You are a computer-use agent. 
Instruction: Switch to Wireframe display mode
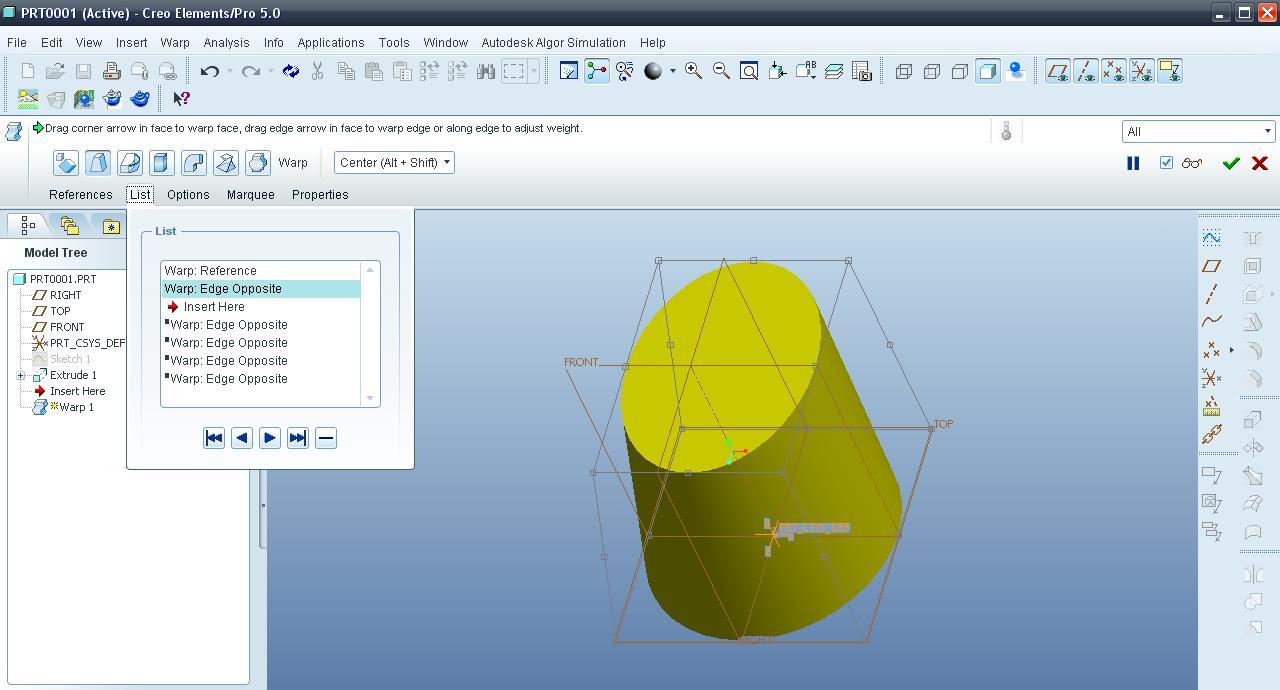tap(904, 71)
